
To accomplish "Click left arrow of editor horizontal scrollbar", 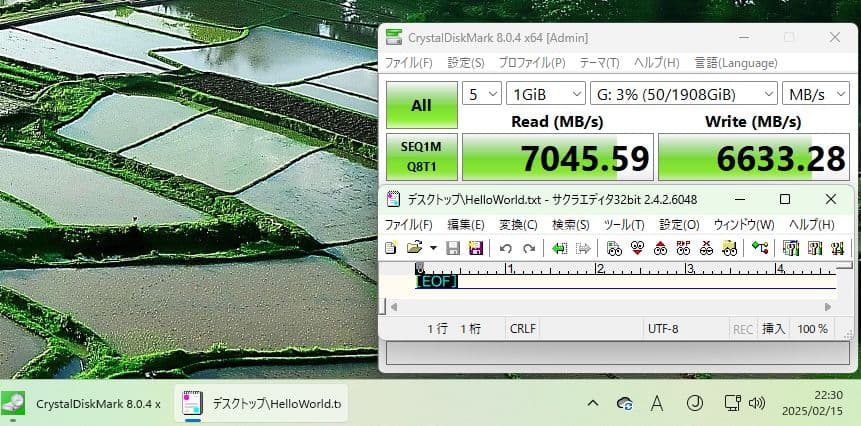I will click(393, 307).
